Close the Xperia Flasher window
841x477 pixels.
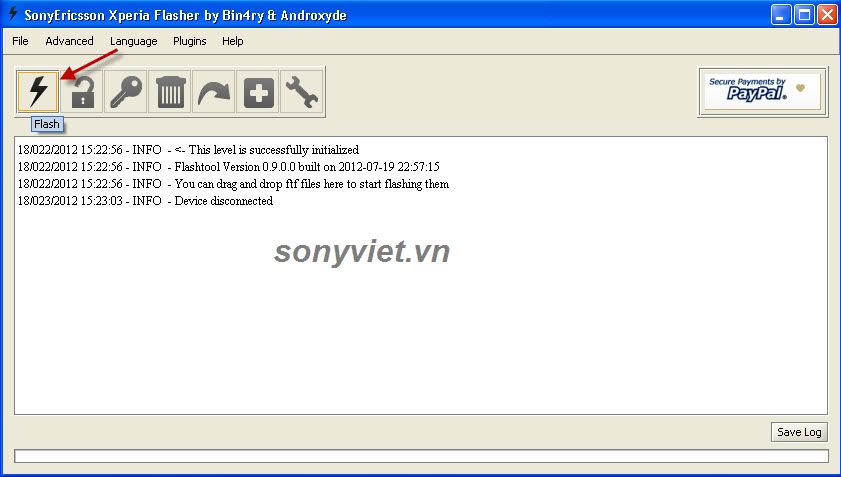pos(827,14)
